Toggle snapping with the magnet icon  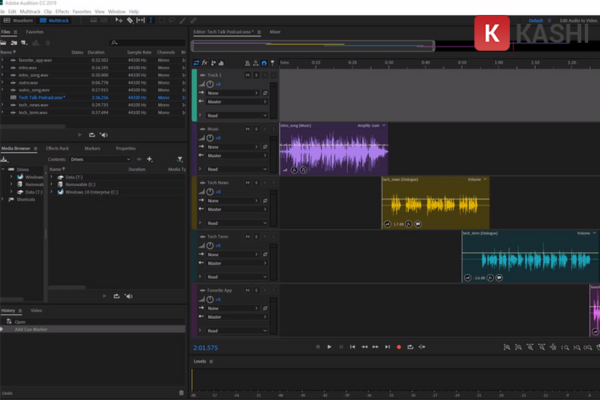click(x=264, y=63)
